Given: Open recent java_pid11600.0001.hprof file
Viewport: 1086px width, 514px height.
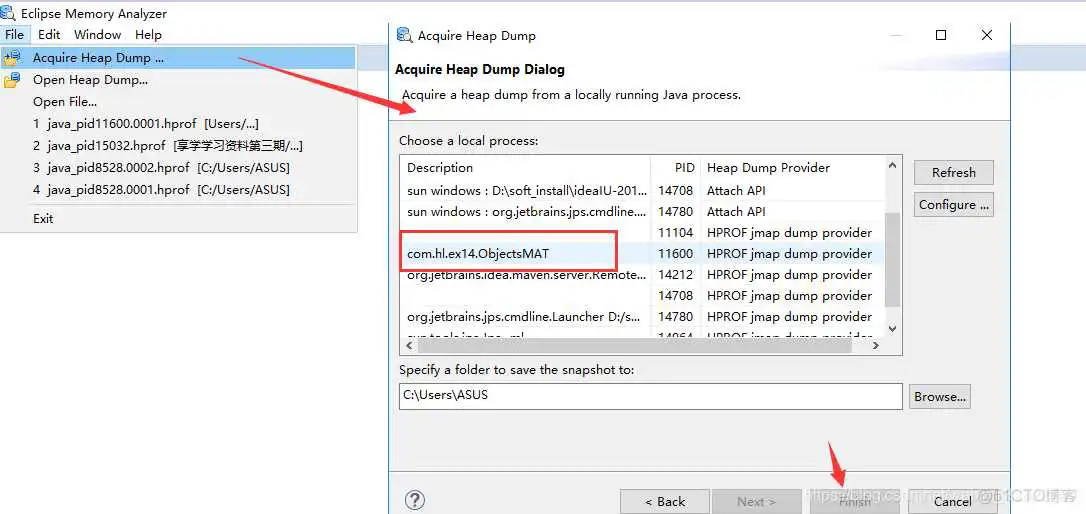Looking at the screenshot, I should pyautogui.click(x=145, y=124).
